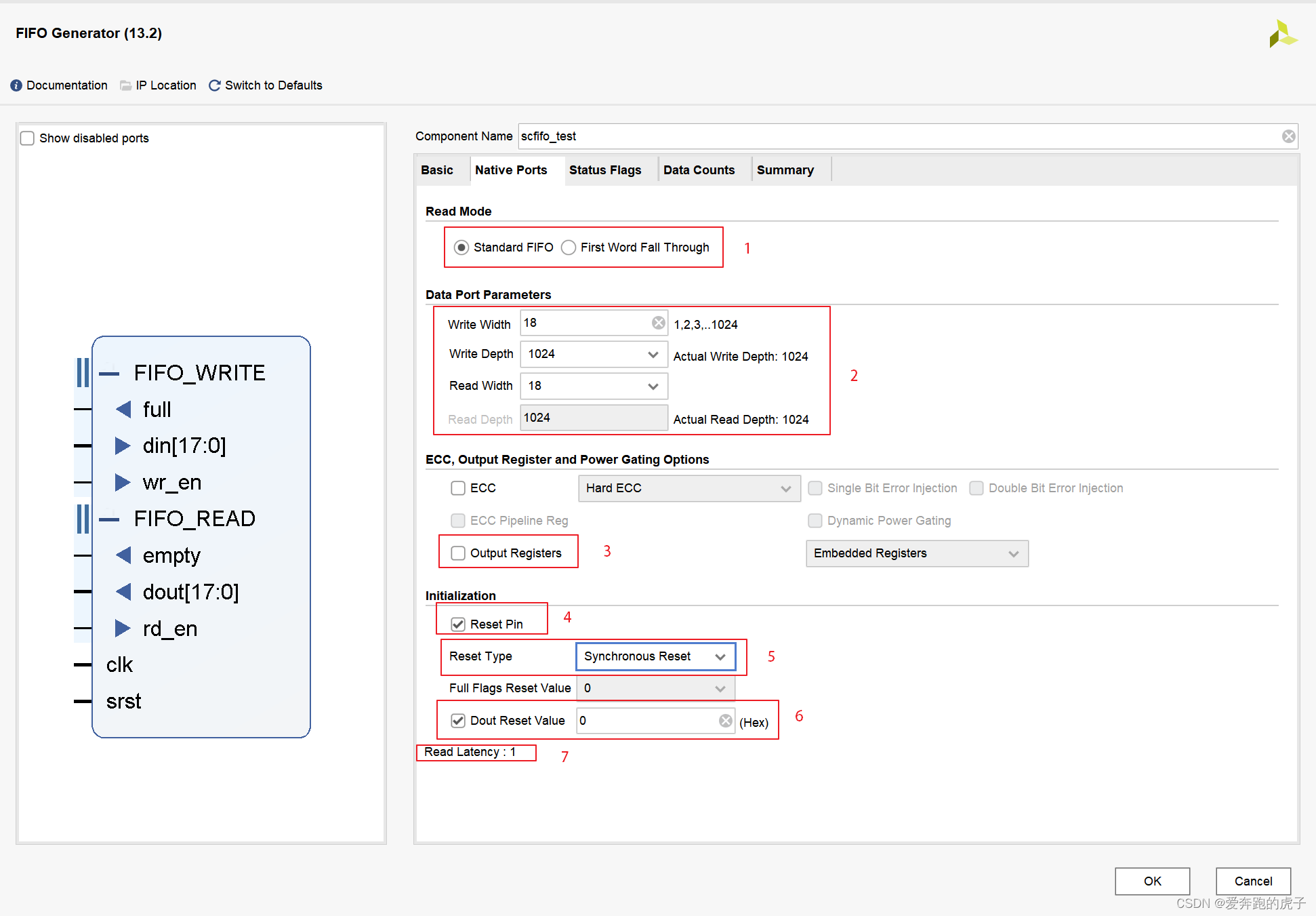Switch to the Status Flags tab
Image resolution: width=1316 pixels, height=916 pixels.
(x=604, y=170)
